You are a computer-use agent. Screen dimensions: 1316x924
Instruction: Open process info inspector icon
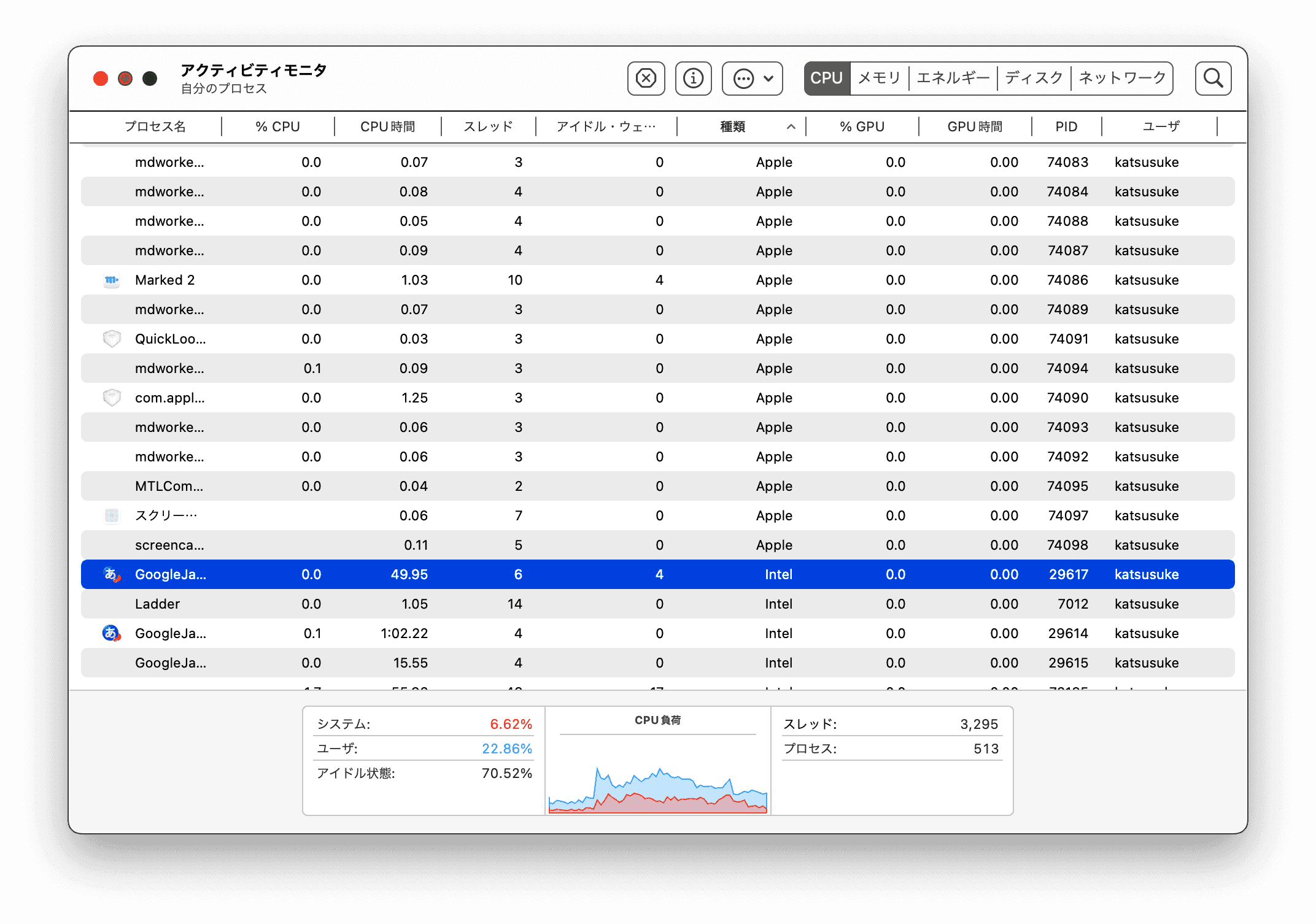(693, 79)
